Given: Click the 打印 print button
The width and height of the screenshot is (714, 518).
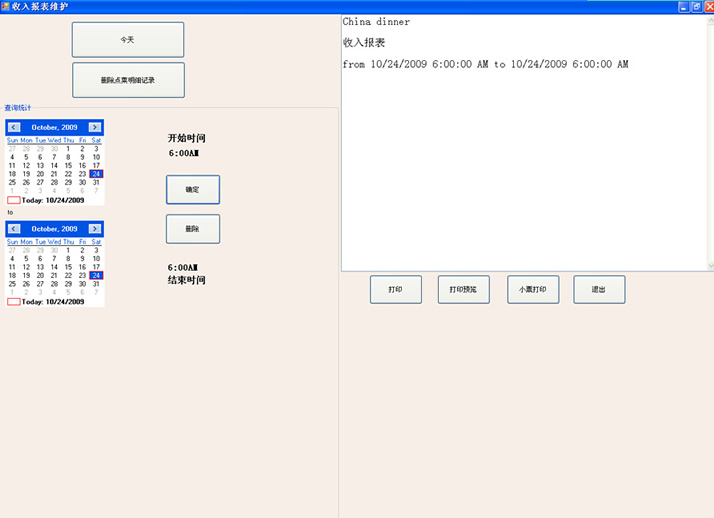Looking at the screenshot, I should (x=396, y=289).
